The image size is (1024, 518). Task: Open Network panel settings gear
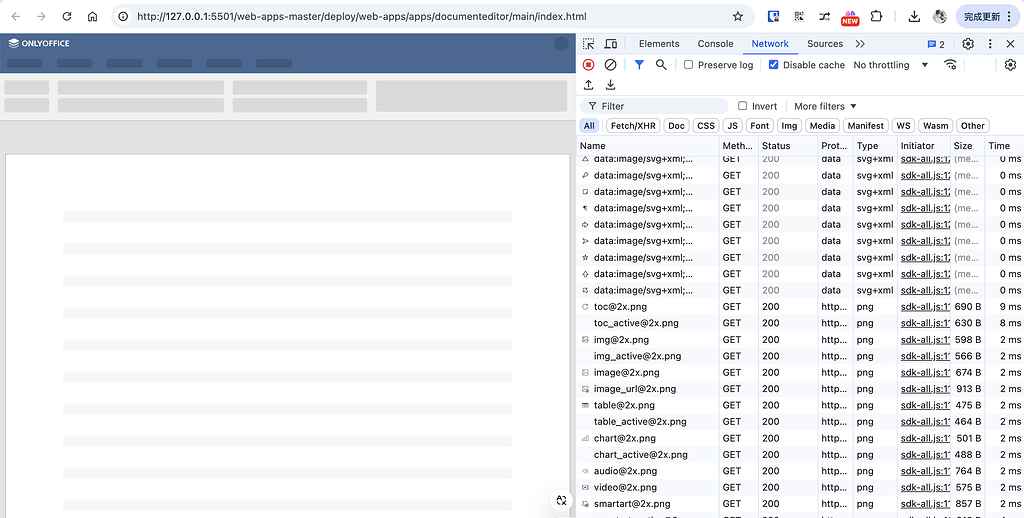pyautogui.click(x=1010, y=65)
